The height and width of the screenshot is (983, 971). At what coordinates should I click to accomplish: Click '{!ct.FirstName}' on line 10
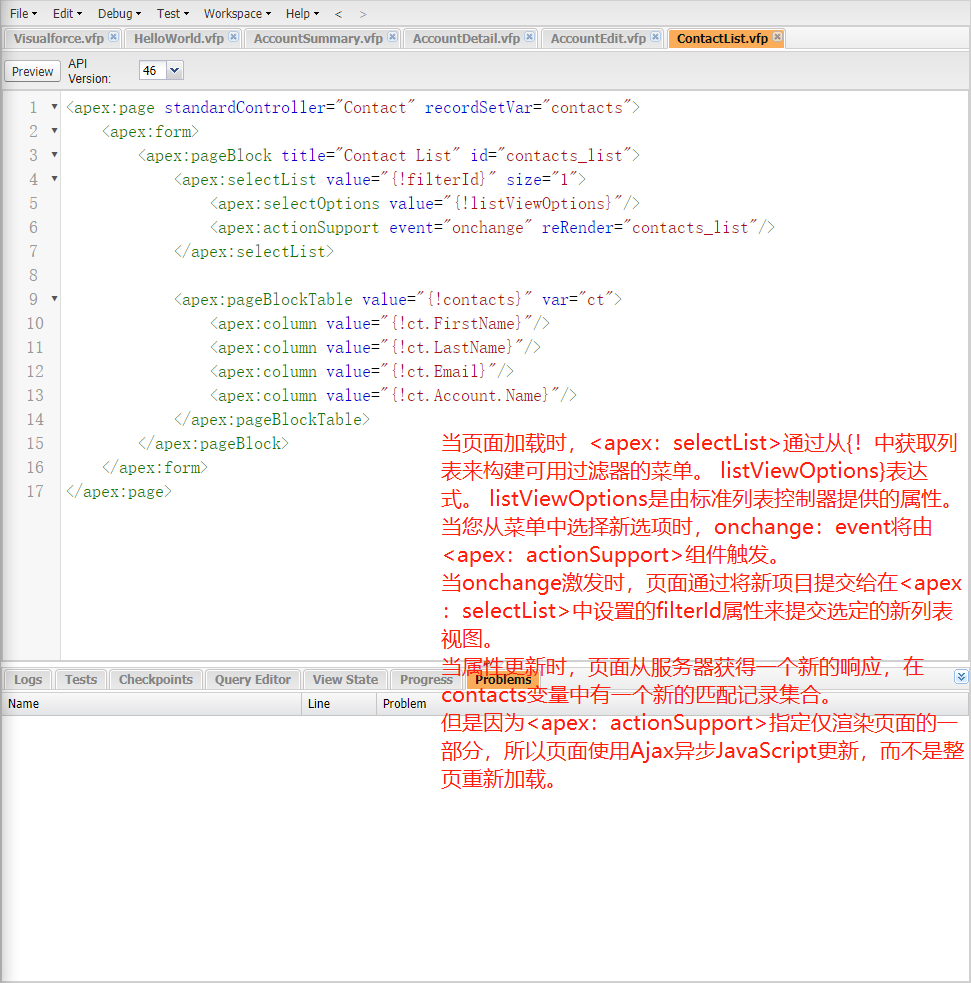[457, 323]
